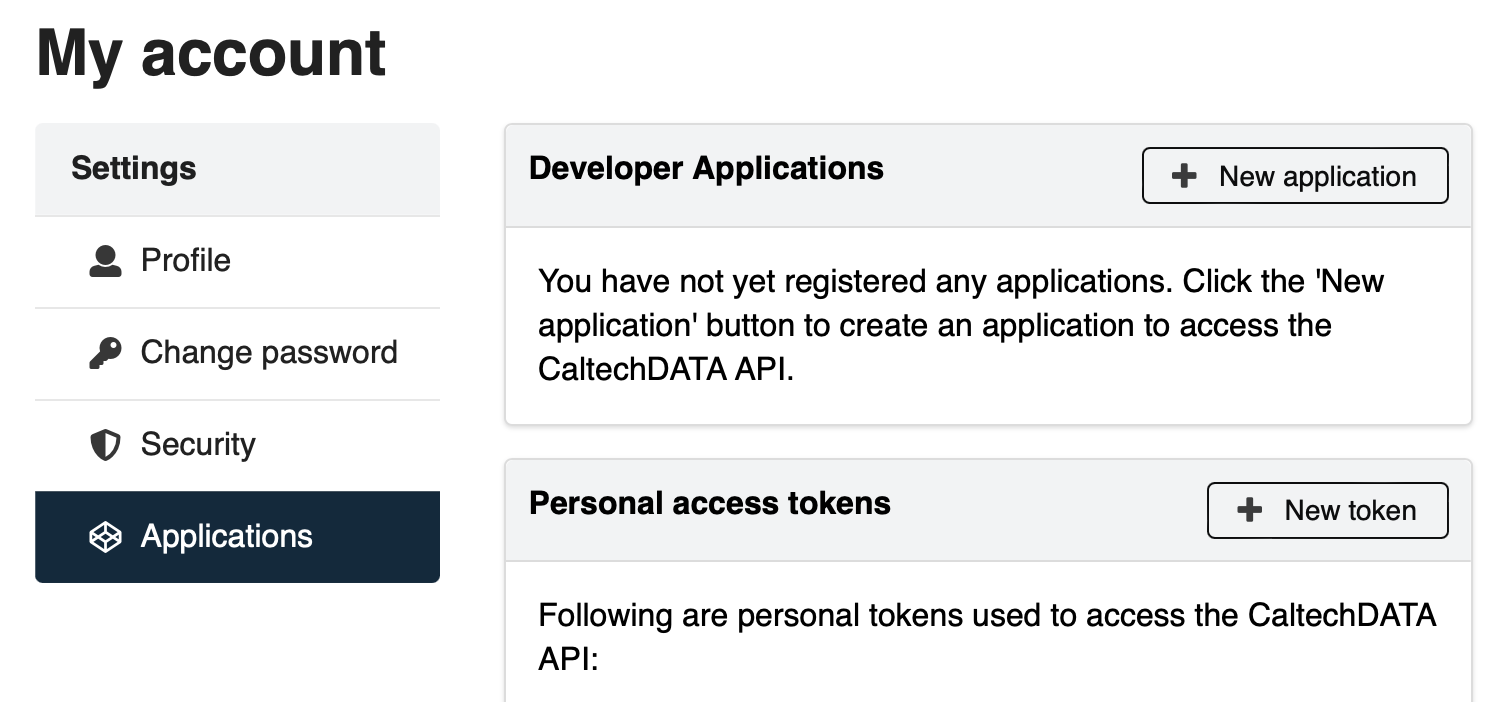The height and width of the screenshot is (702, 1504).
Task: Click the Personal access tokens panel title
Action: [x=709, y=502]
